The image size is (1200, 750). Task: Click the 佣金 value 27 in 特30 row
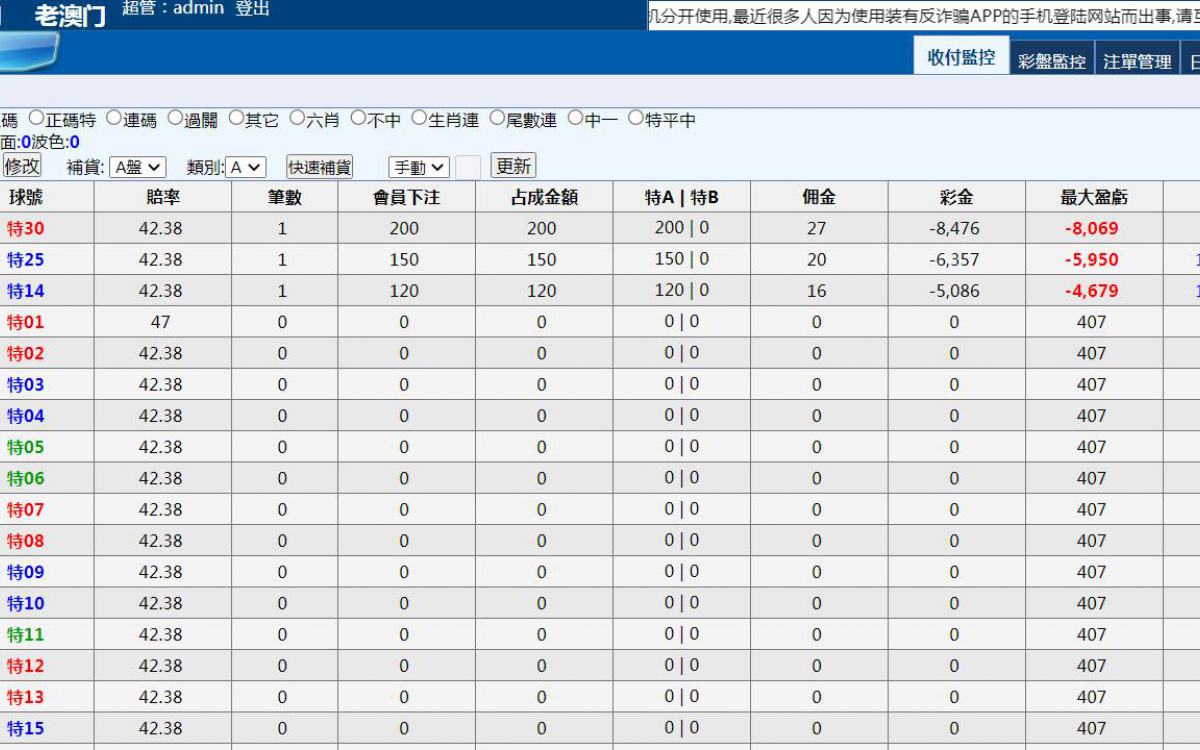pos(817,228)
